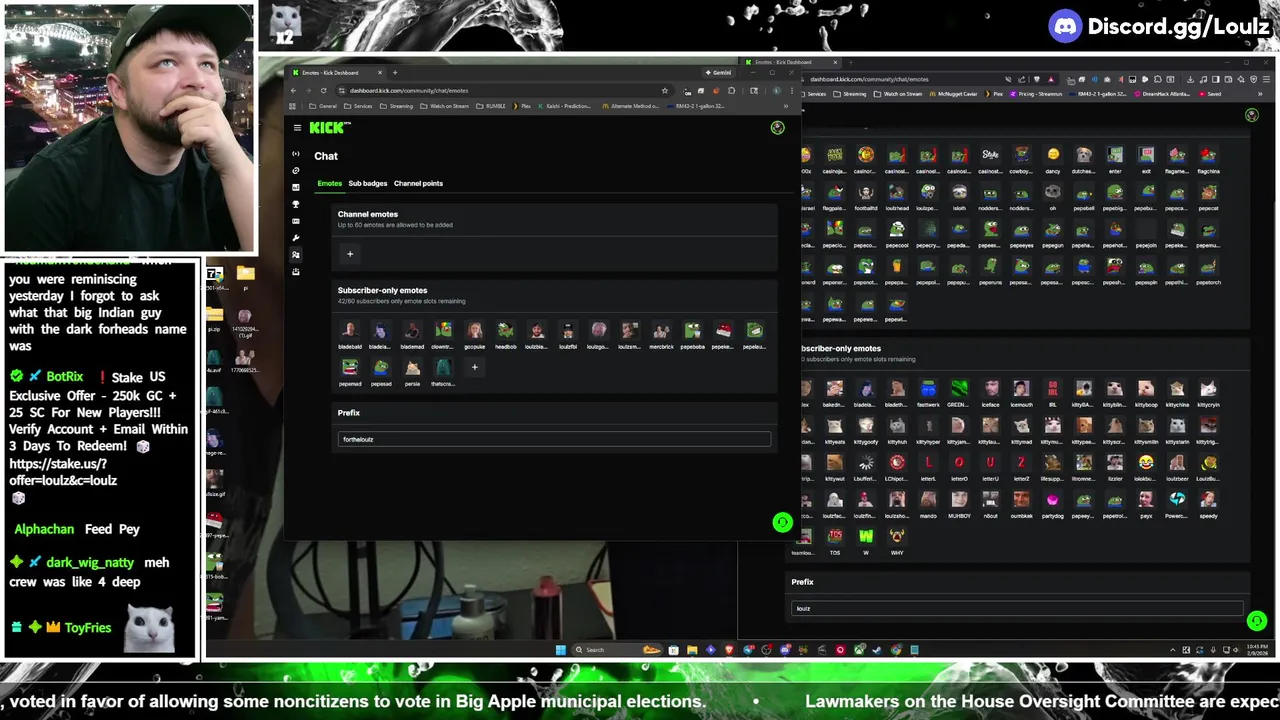The height and width of the screenshot is (720, 1280).
Task: Click the Gemini button
Action: 718,72
